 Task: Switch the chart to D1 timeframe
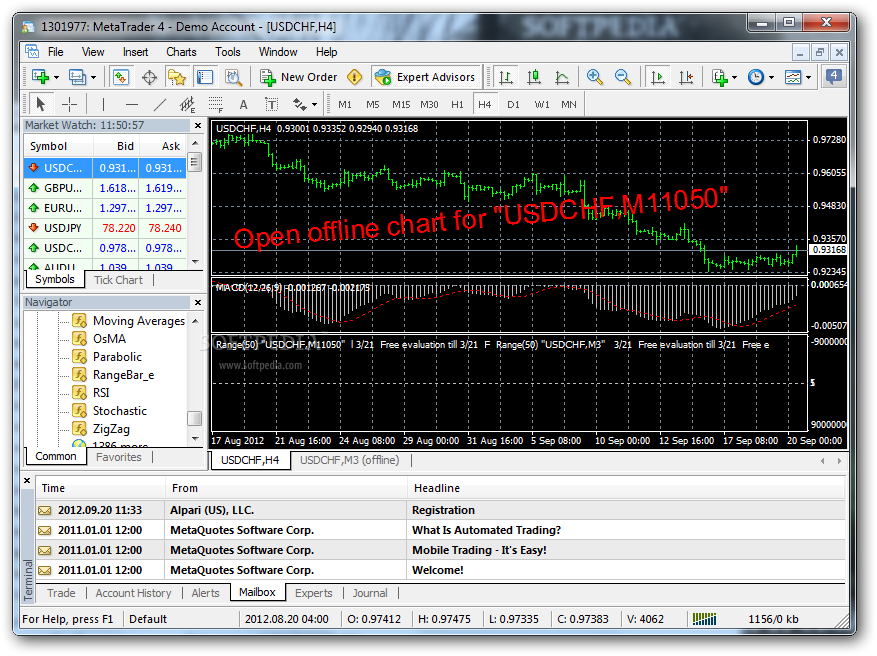click(513, 105)
